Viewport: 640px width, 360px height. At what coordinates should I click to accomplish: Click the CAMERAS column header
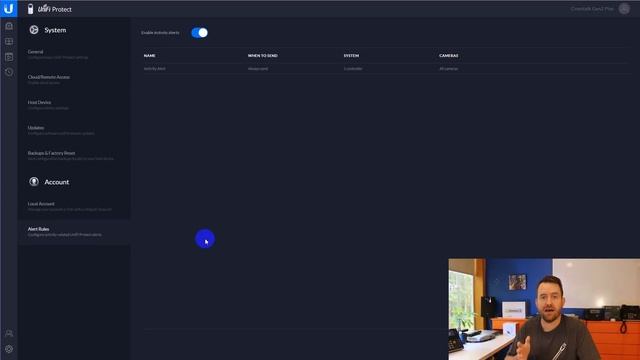pyautogui.click(x=449, y=56)
